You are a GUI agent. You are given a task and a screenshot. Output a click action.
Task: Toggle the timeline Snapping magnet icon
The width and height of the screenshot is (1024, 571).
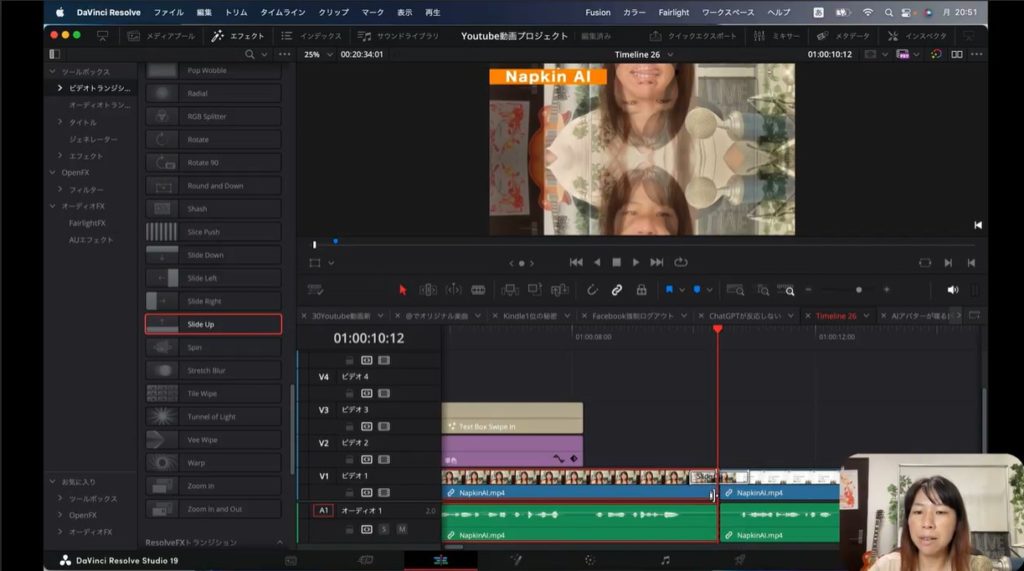(x=592, y=290)
